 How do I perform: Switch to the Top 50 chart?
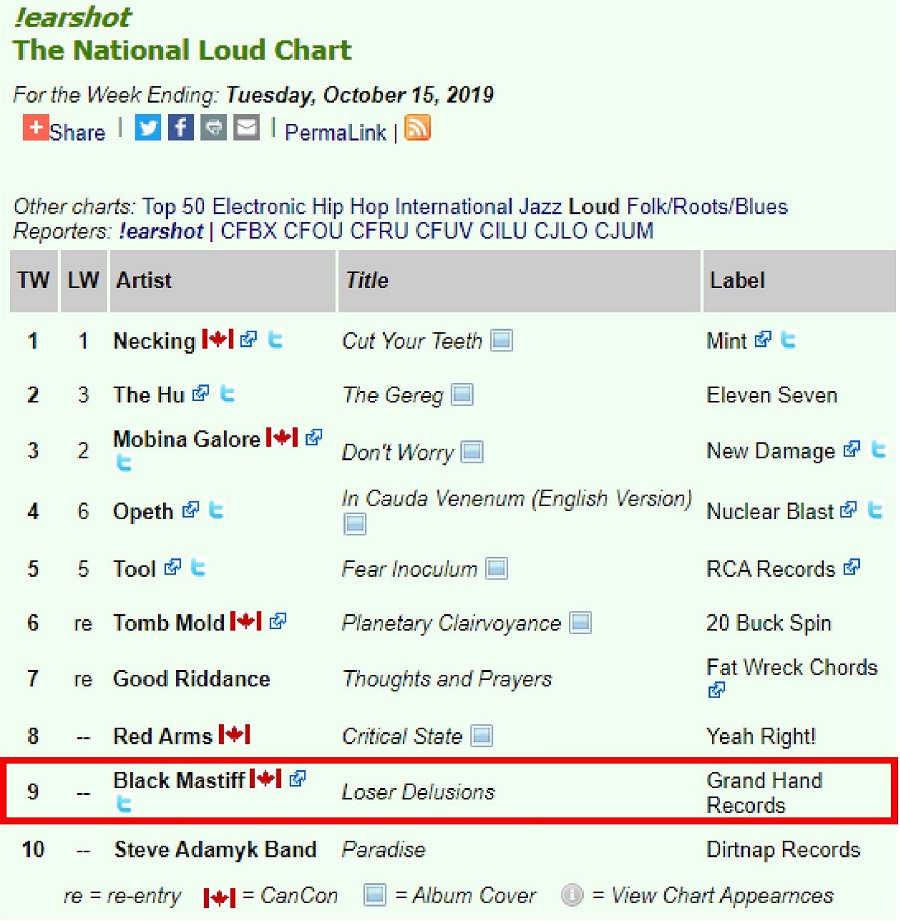click(175, 207)
